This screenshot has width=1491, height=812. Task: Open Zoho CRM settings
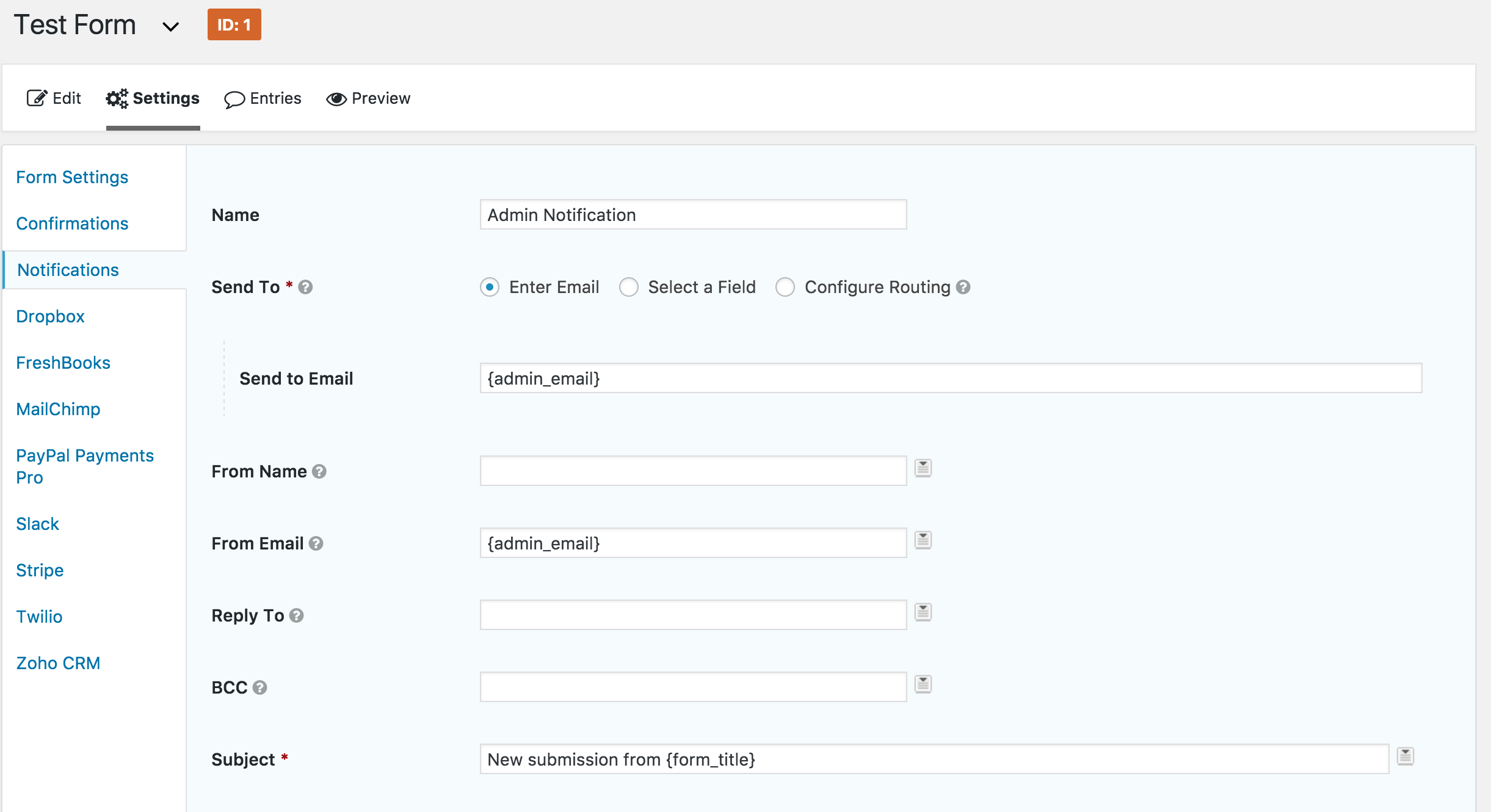pos(58,663)
